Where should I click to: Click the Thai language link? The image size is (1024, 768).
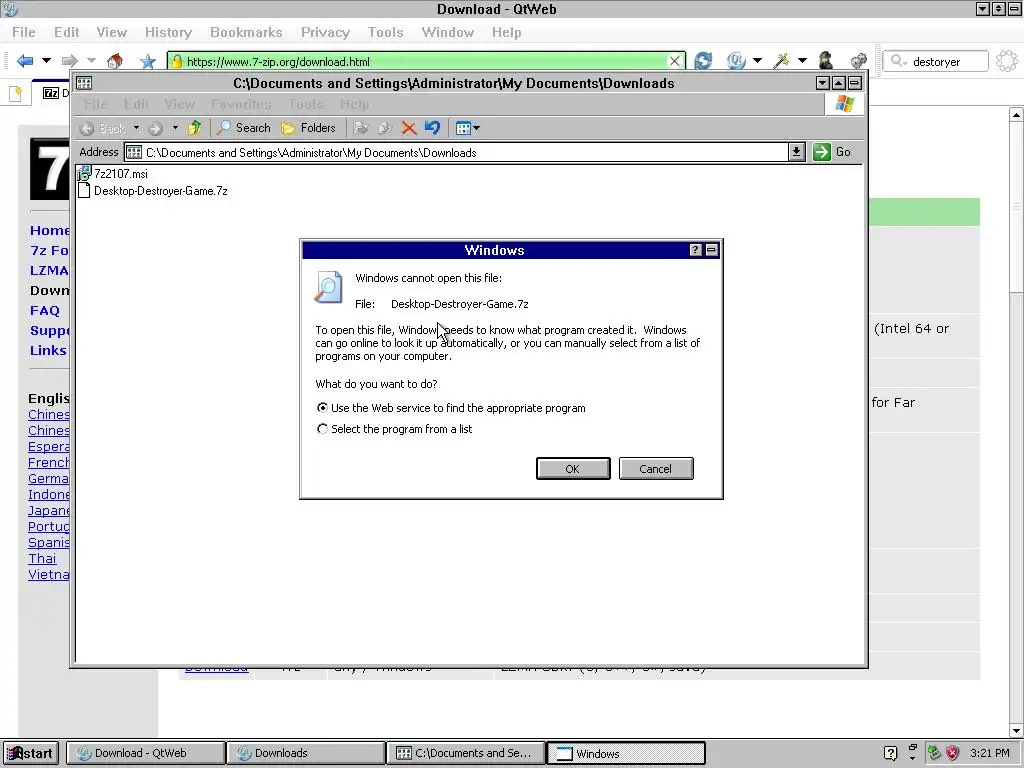pyautogui.click(x=42, y=559)
